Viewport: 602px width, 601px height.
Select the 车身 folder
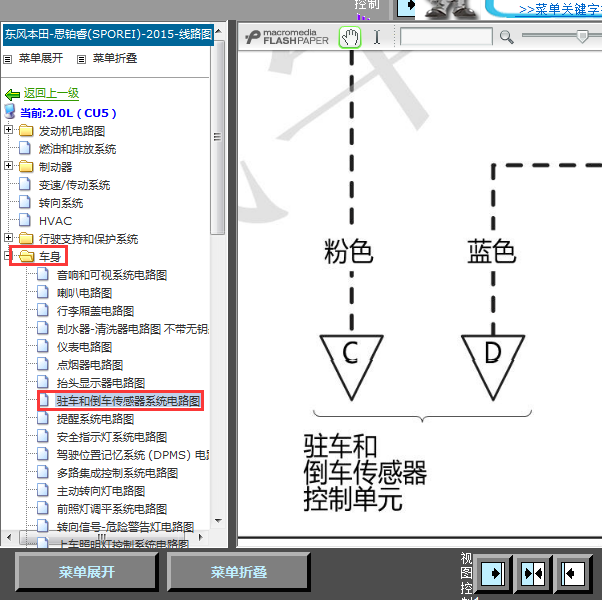50,257
